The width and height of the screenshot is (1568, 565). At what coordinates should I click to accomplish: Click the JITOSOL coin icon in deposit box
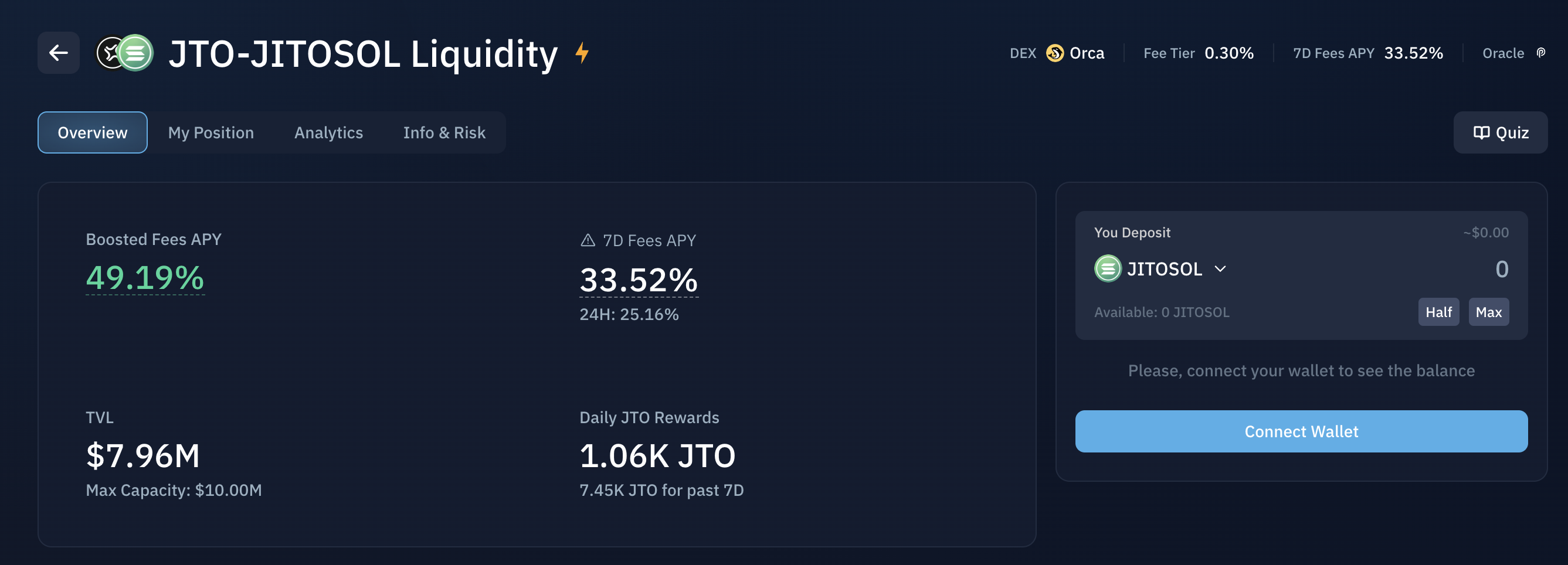pos(1108,268)
